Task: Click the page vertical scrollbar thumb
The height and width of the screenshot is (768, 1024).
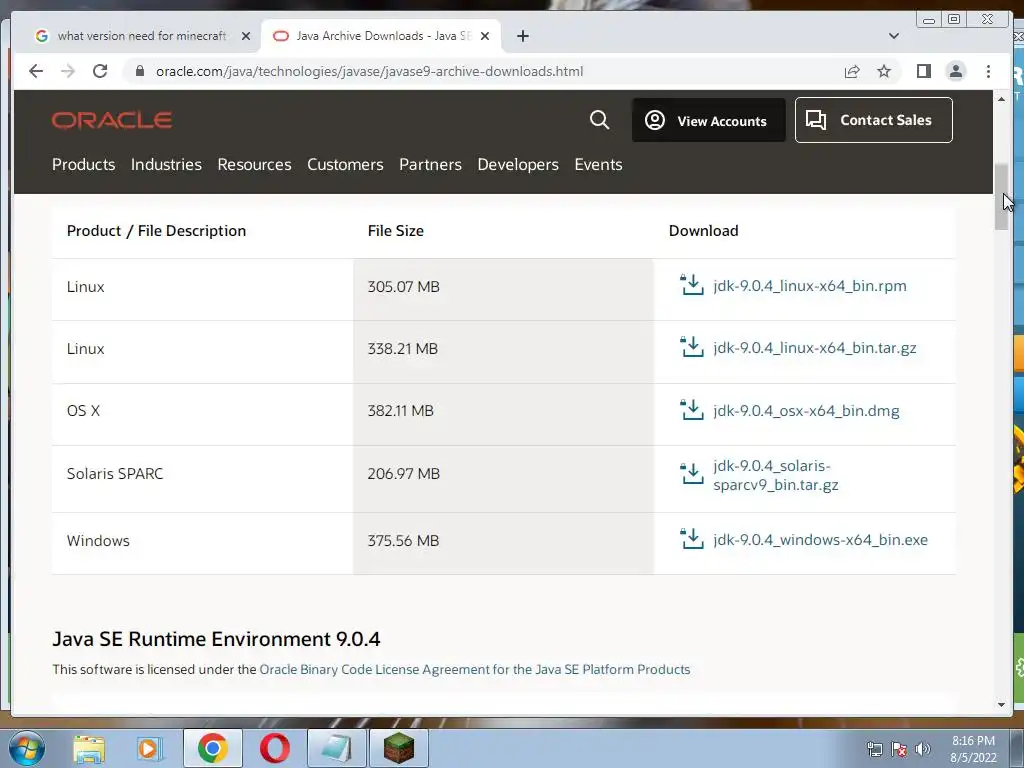Action: (1001, 196)
